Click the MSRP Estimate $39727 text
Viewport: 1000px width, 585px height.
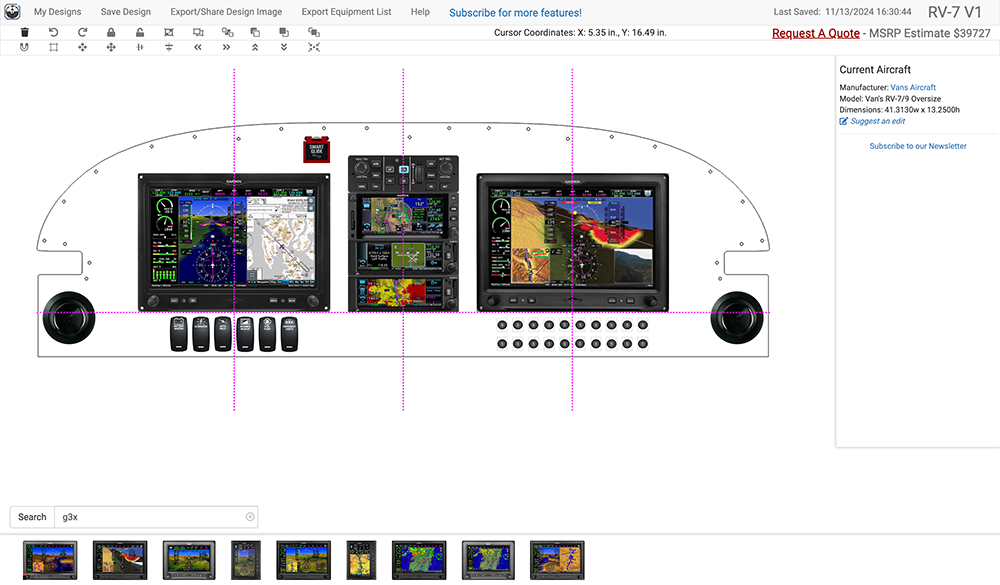coord(930,33)
